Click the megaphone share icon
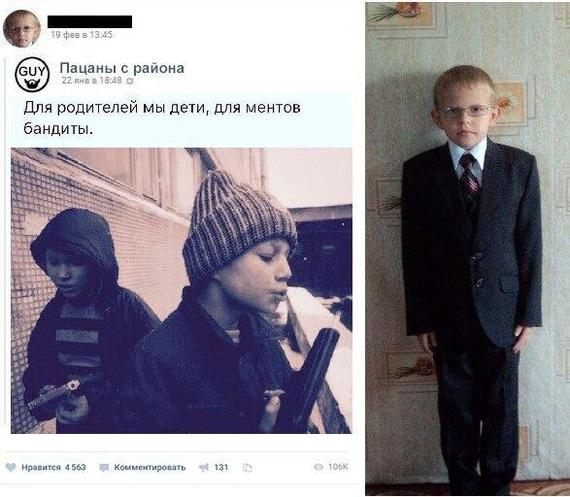The width and height of the screenshot is (570, 497). [204, 467]
